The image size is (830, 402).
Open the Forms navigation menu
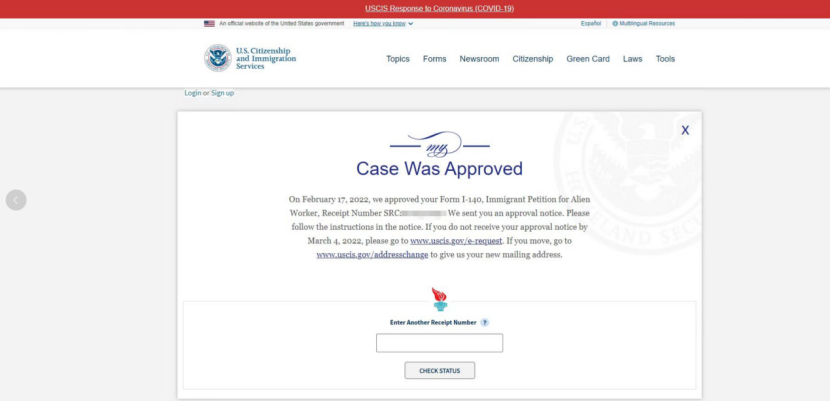(x=434, y=59)
